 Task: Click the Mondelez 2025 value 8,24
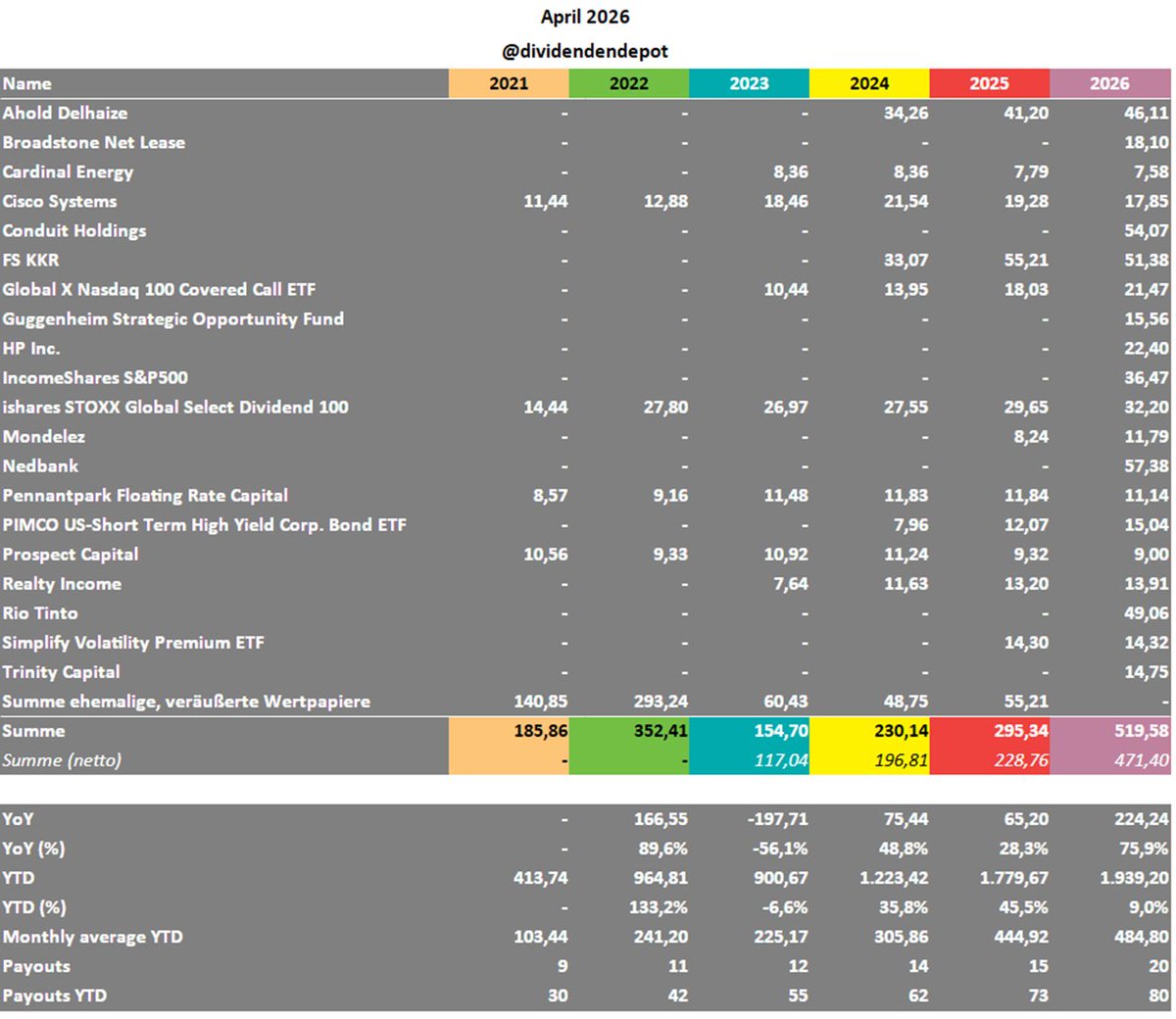[x=1031, y=436]
